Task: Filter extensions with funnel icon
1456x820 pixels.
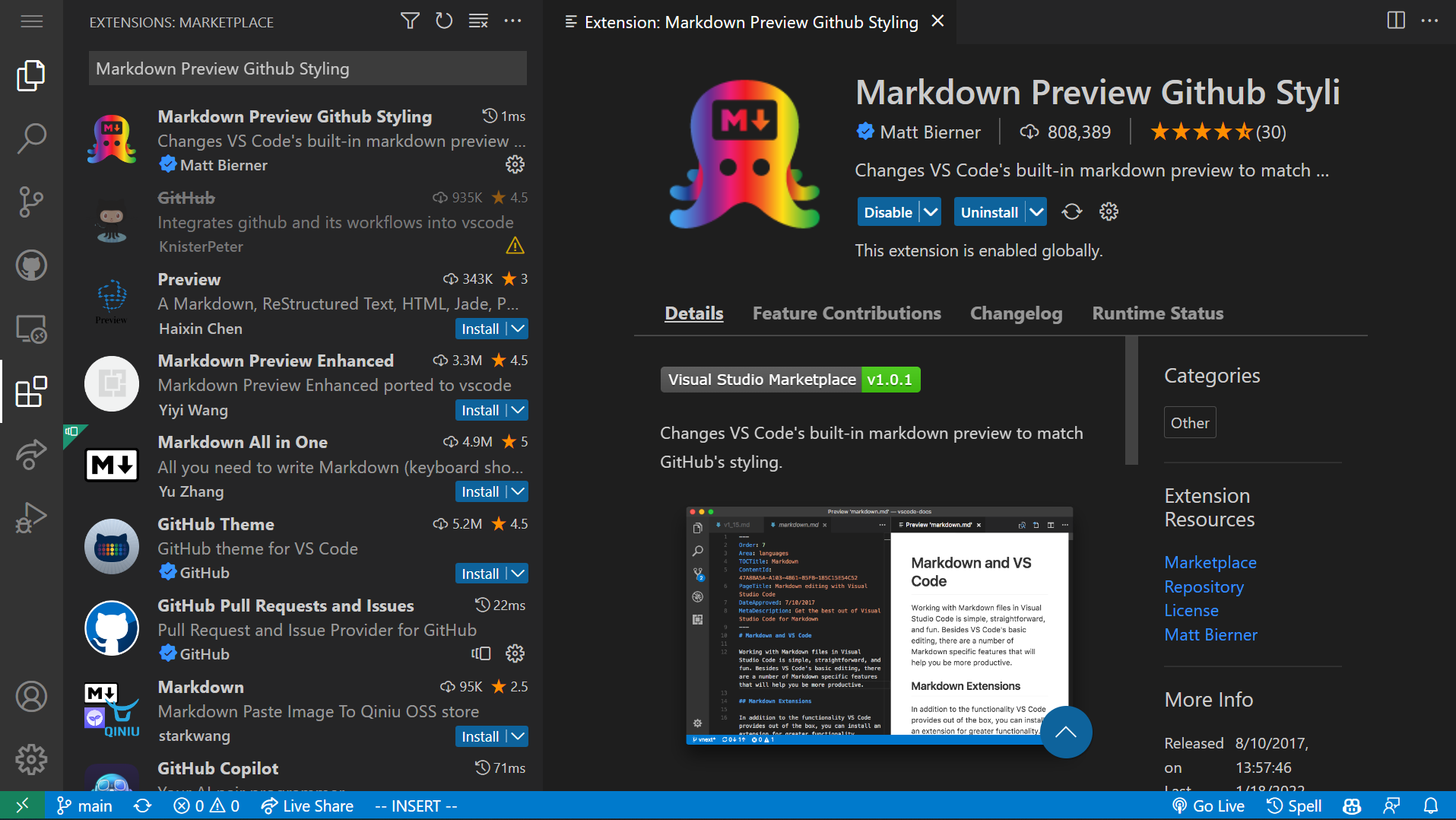Action: [410, 21]
